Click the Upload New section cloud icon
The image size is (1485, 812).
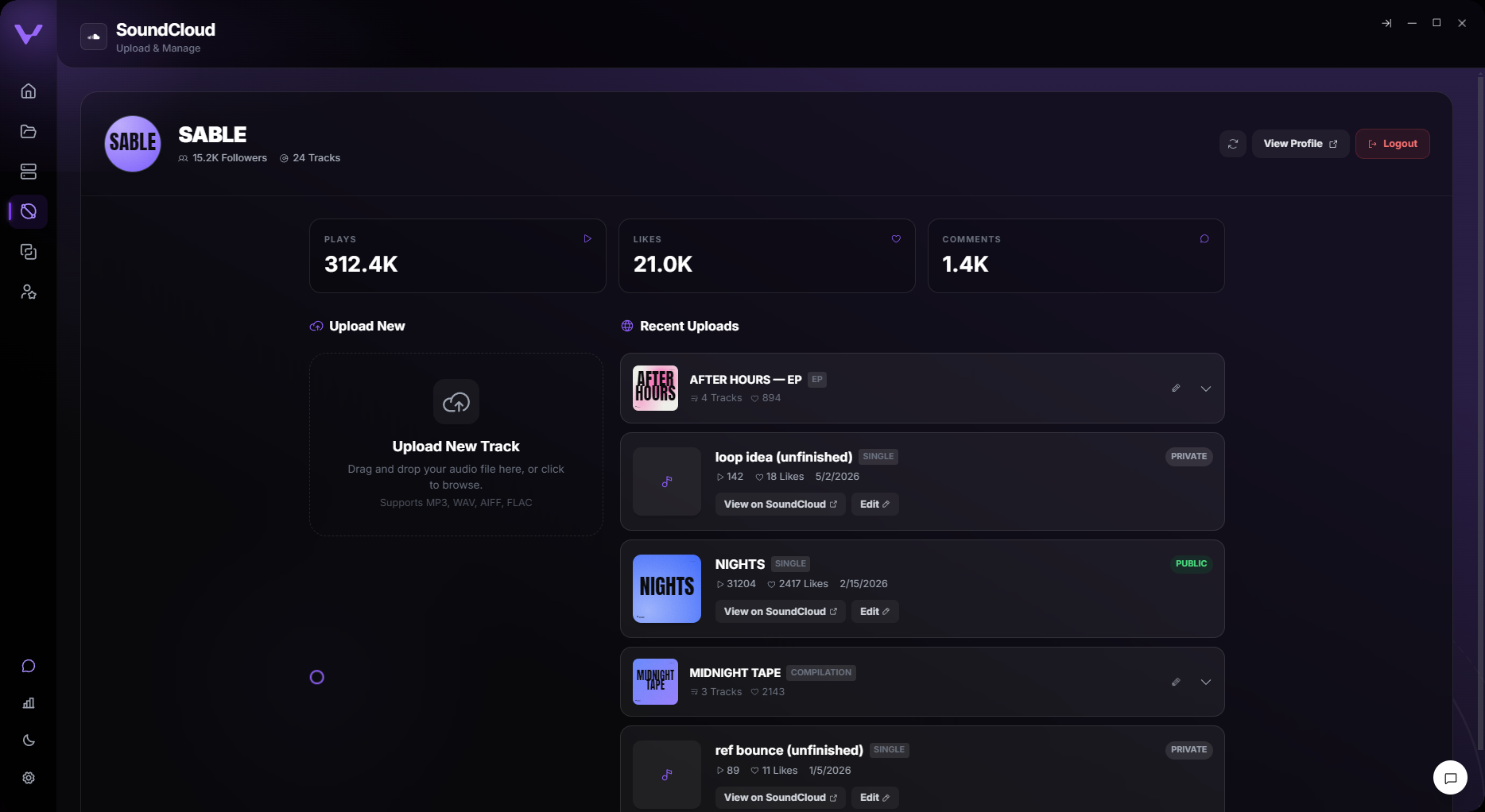click(316, 326)
